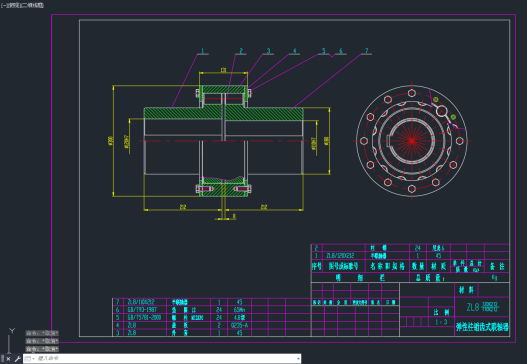Select part balloon number 2
The image size is (527, 364).
click(x=241, y=51)
